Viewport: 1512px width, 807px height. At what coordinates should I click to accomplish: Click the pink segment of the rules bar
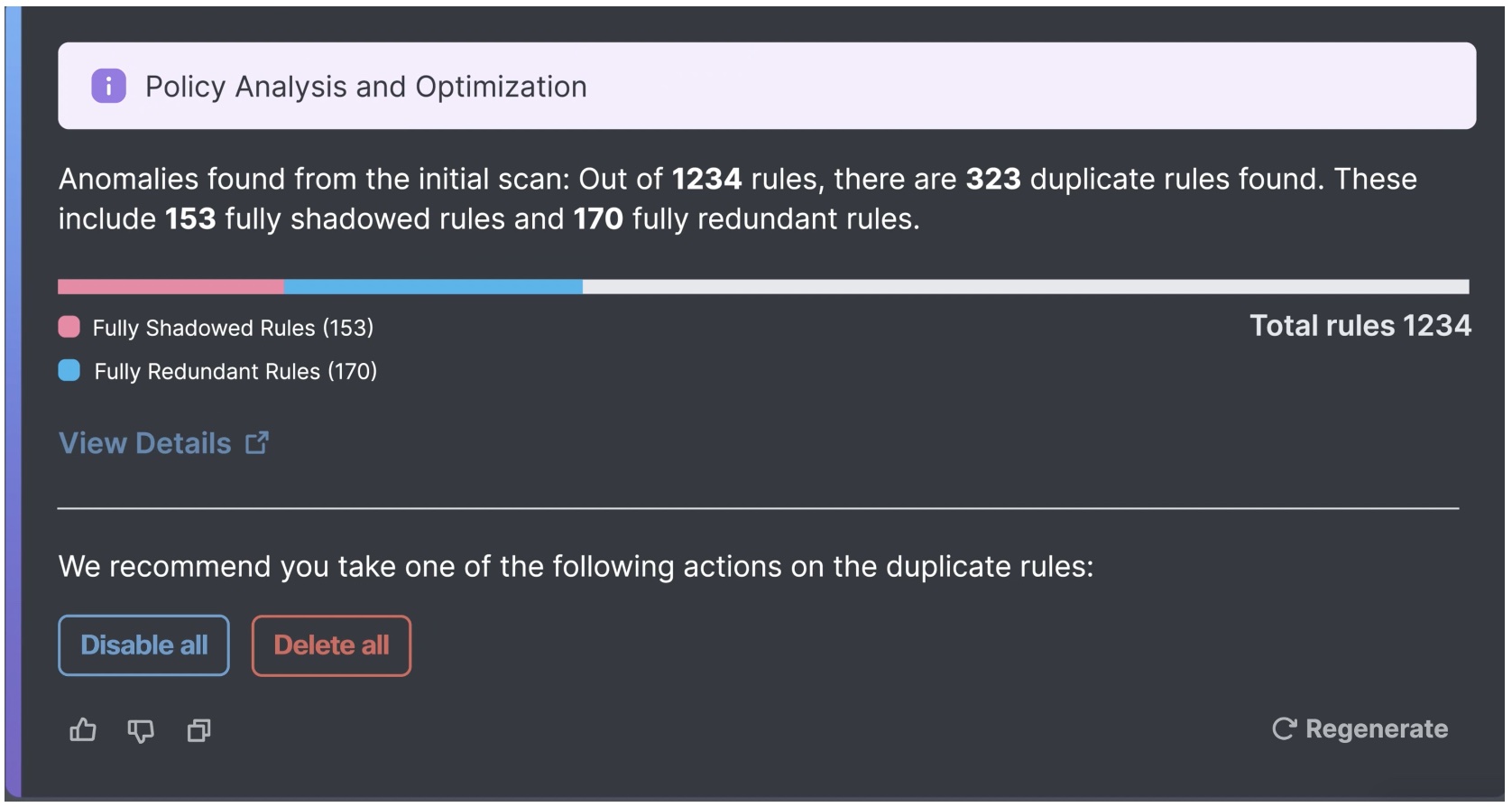[171, 287]
